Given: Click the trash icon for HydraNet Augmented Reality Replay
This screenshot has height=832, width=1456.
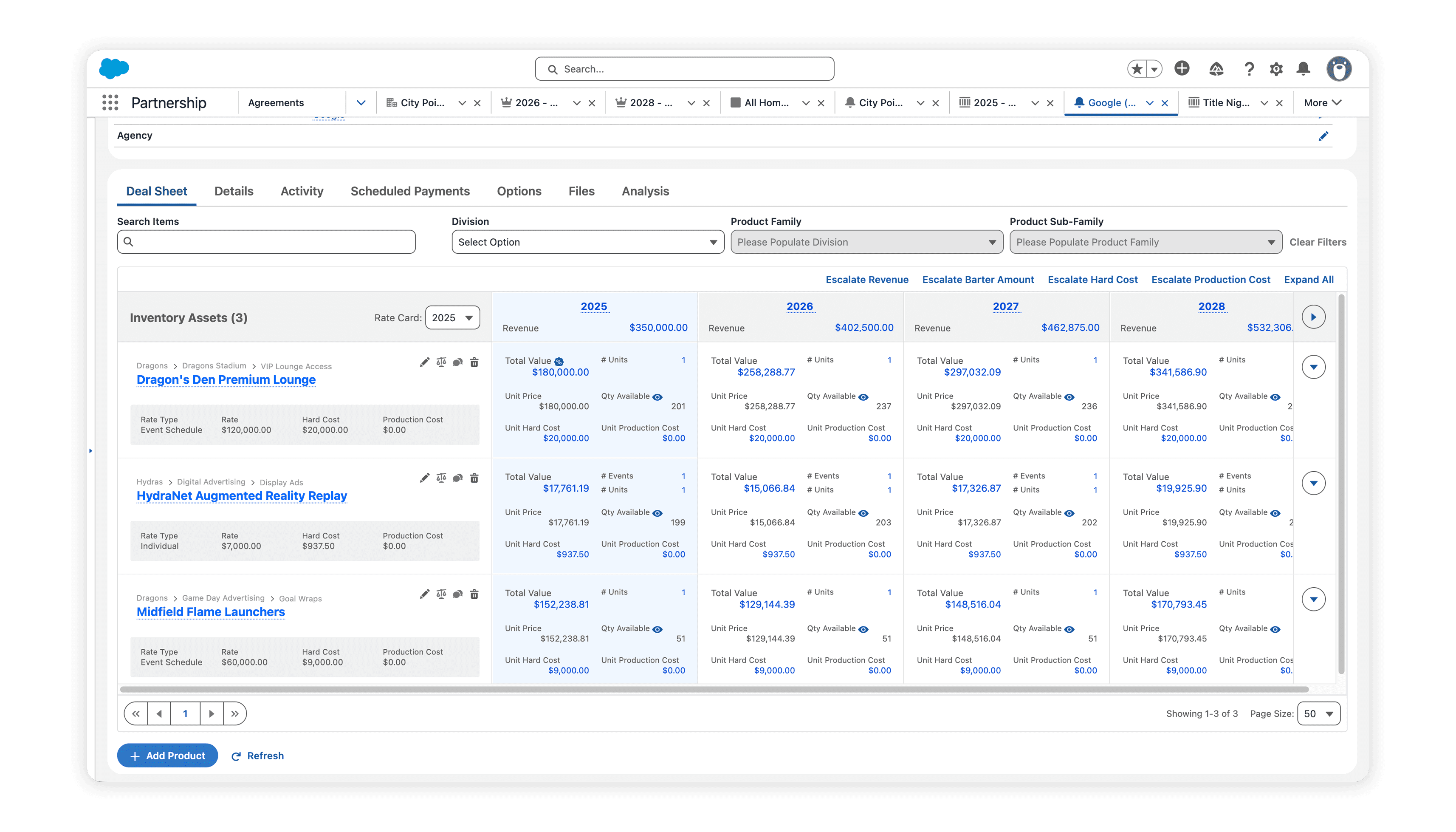Looking at the screenshot, I should tap(474, 478).
